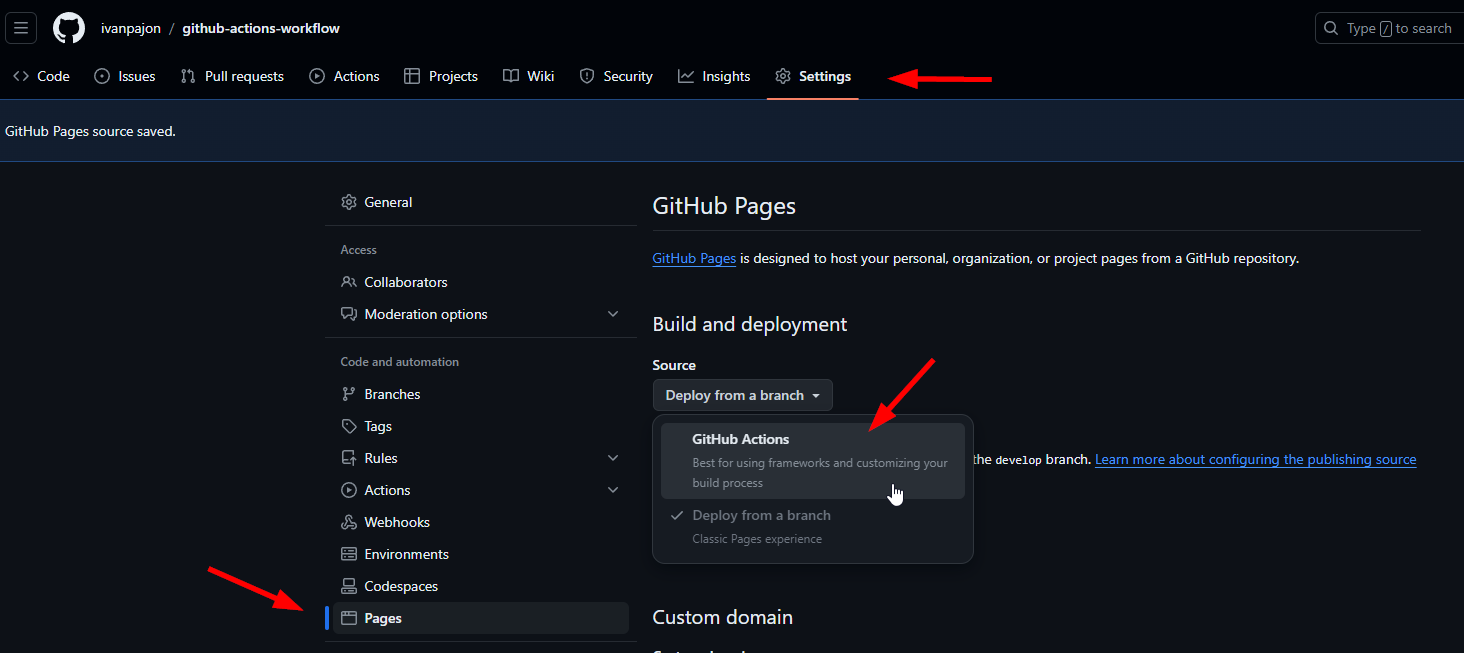Click the Environments server icon
This screenshot has width=1464, height=653.
349,554
